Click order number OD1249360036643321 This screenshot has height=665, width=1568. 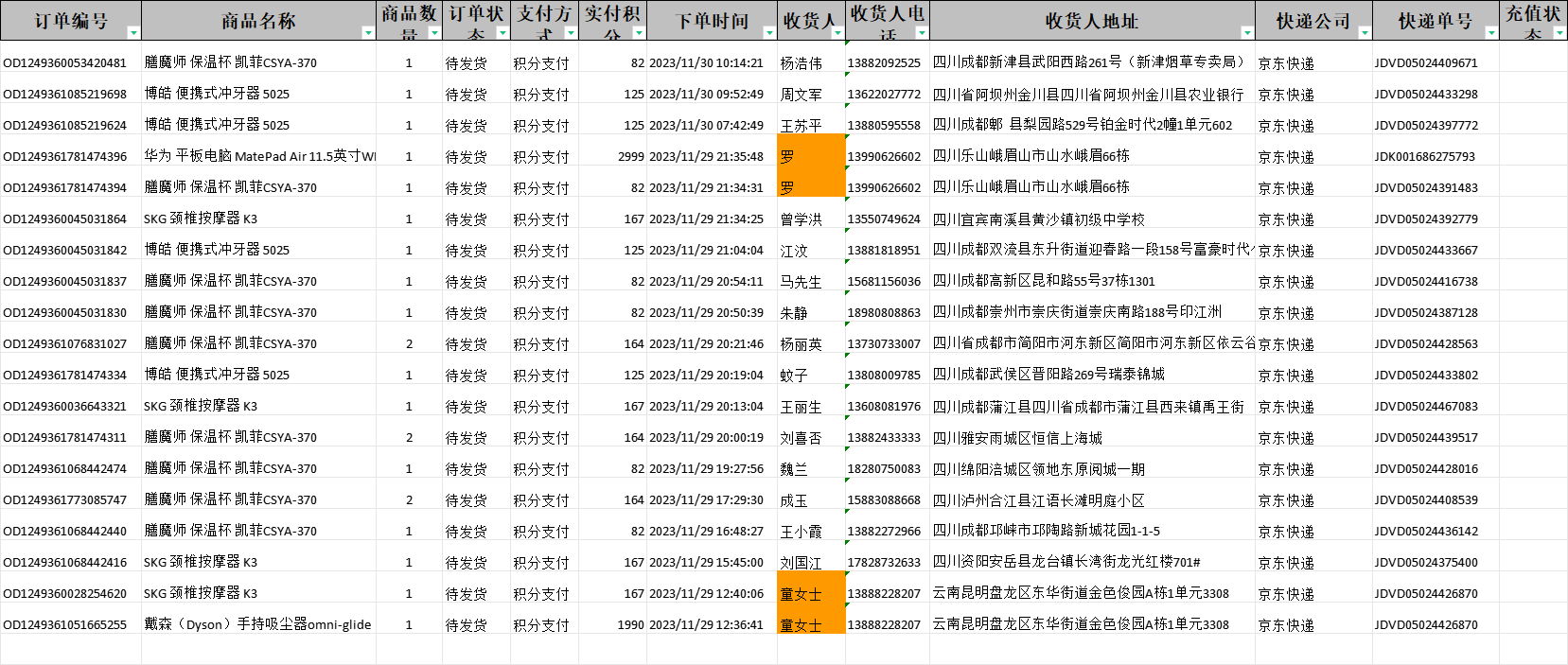(x=65, y=407)
